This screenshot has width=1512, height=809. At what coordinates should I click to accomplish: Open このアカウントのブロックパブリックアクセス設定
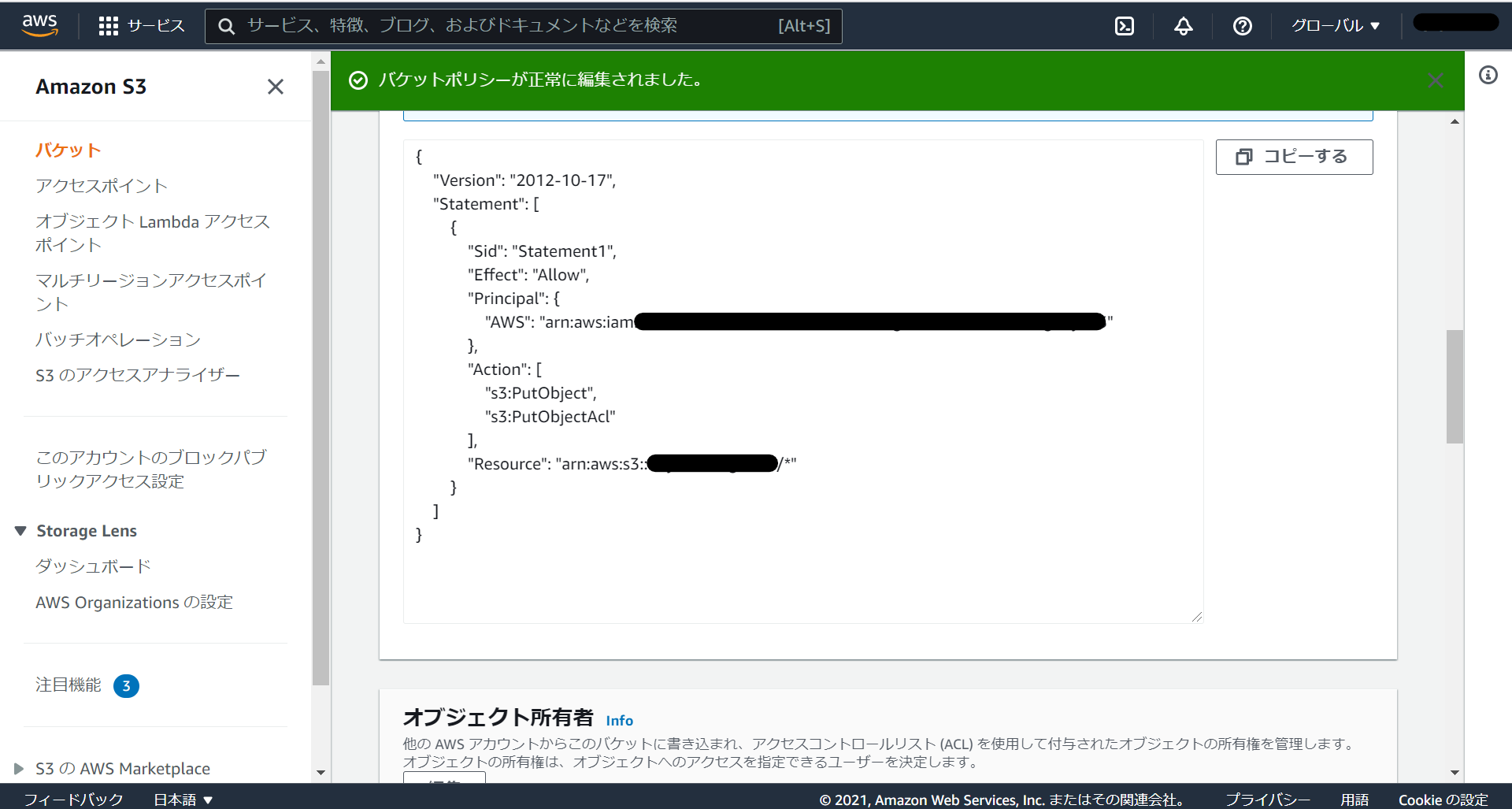pyautogui.click(x=151, y=469)
